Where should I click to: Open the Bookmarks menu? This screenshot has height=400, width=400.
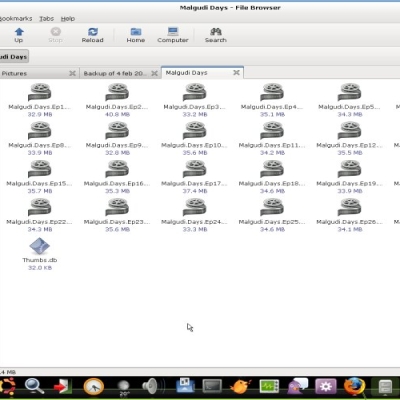tap(15, 19)
